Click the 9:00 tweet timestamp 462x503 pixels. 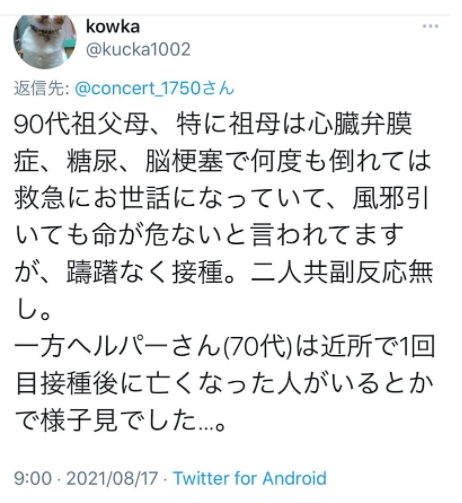pos(33,478)
